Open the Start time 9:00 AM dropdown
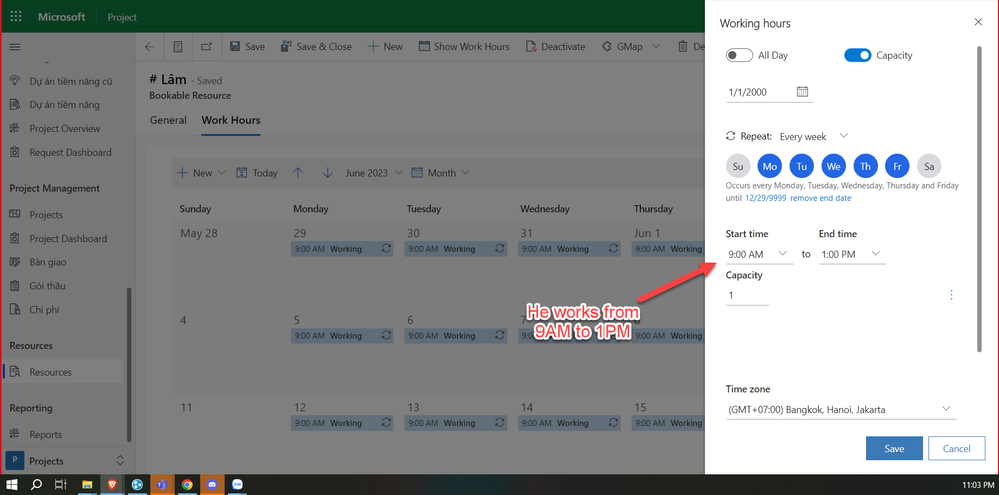This screenshot has width=999, height=495. (x=759, y=254)
